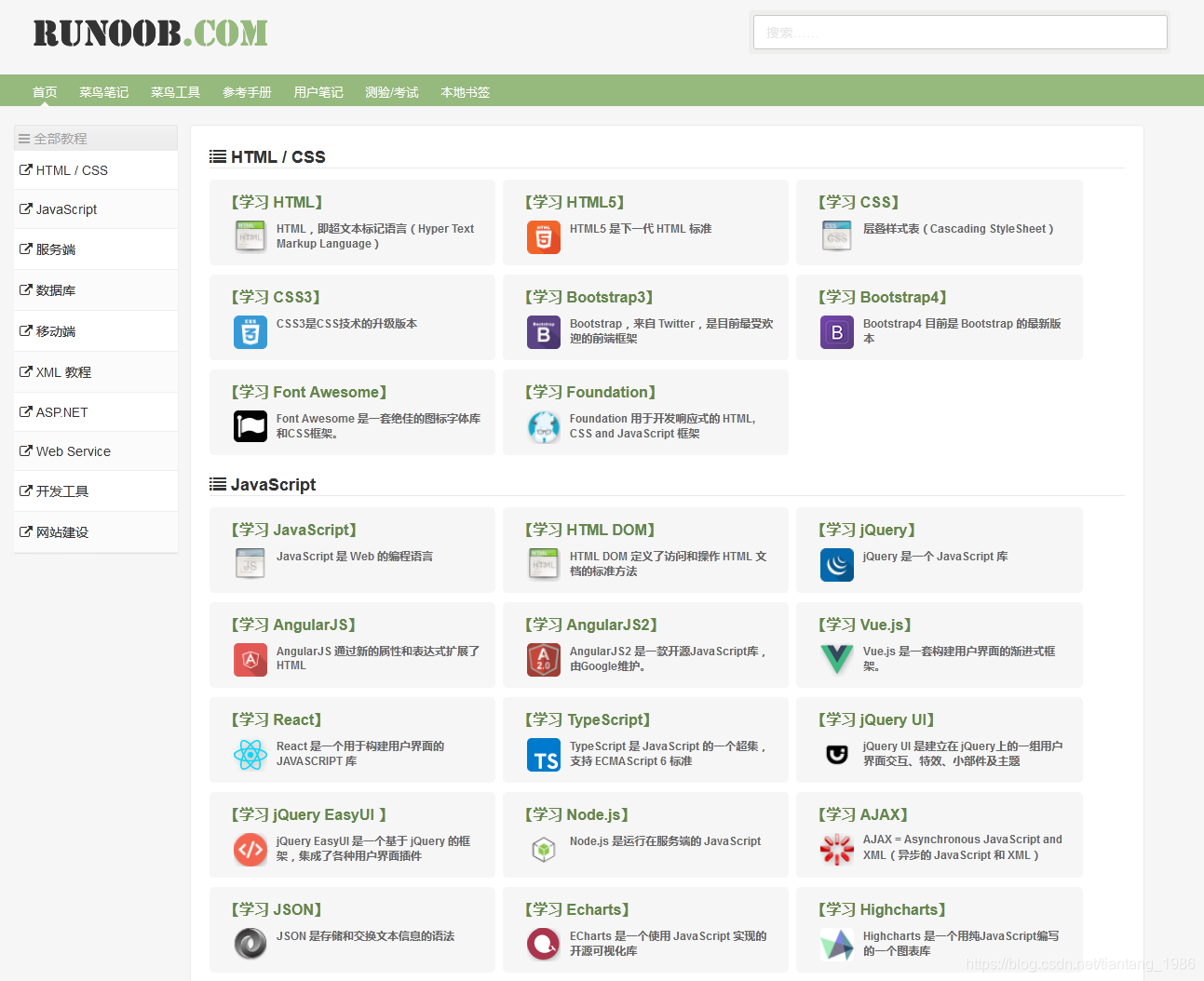Open the 【学习 Font Awesome】 title link
1204x981 pixels.
click(309, 392)
